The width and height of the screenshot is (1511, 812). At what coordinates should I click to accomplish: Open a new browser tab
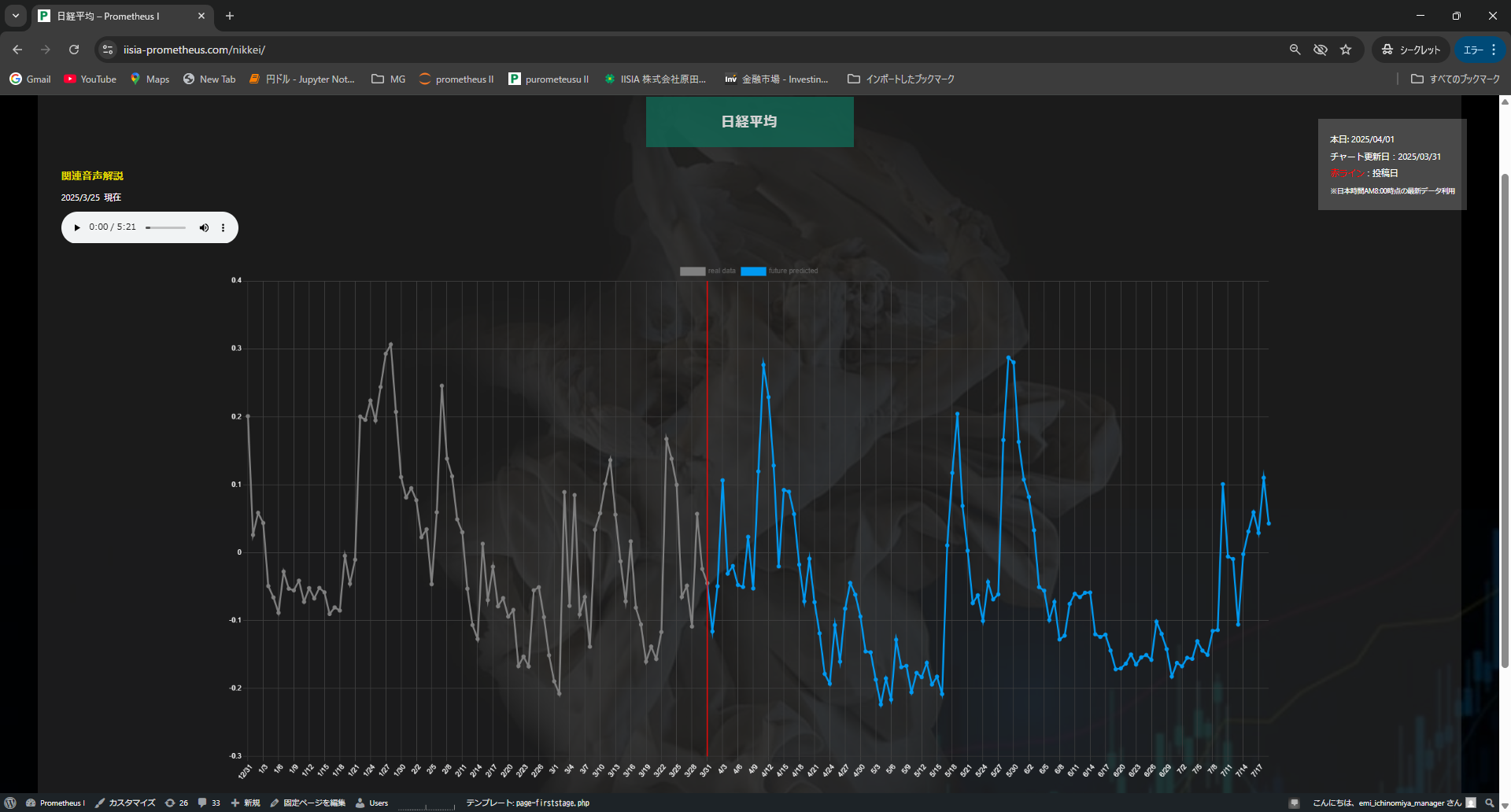(230, 16)
